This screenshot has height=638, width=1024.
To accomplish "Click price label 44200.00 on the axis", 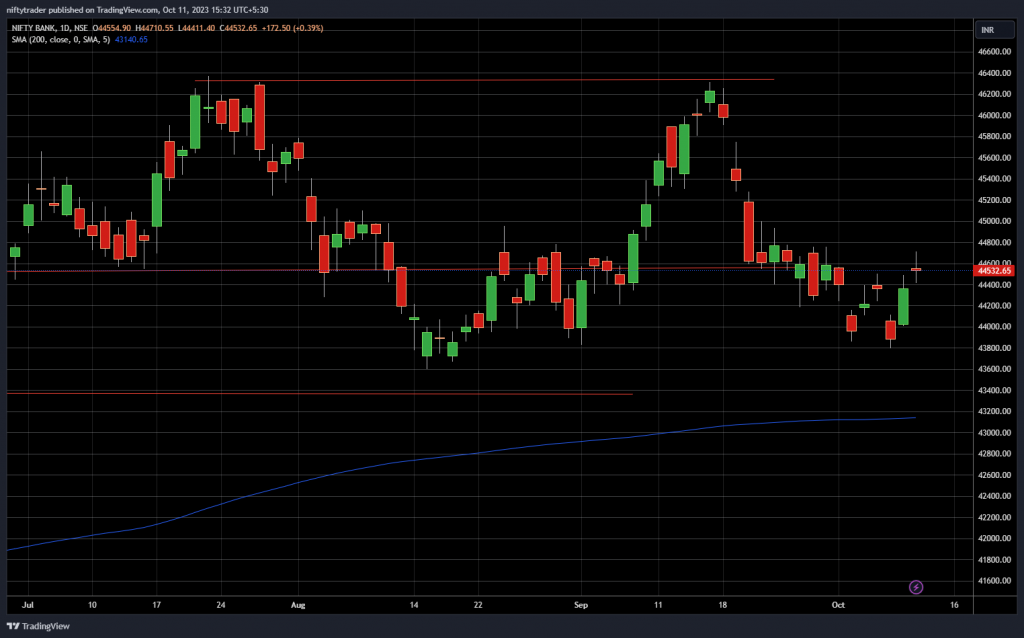I will 994,306.
